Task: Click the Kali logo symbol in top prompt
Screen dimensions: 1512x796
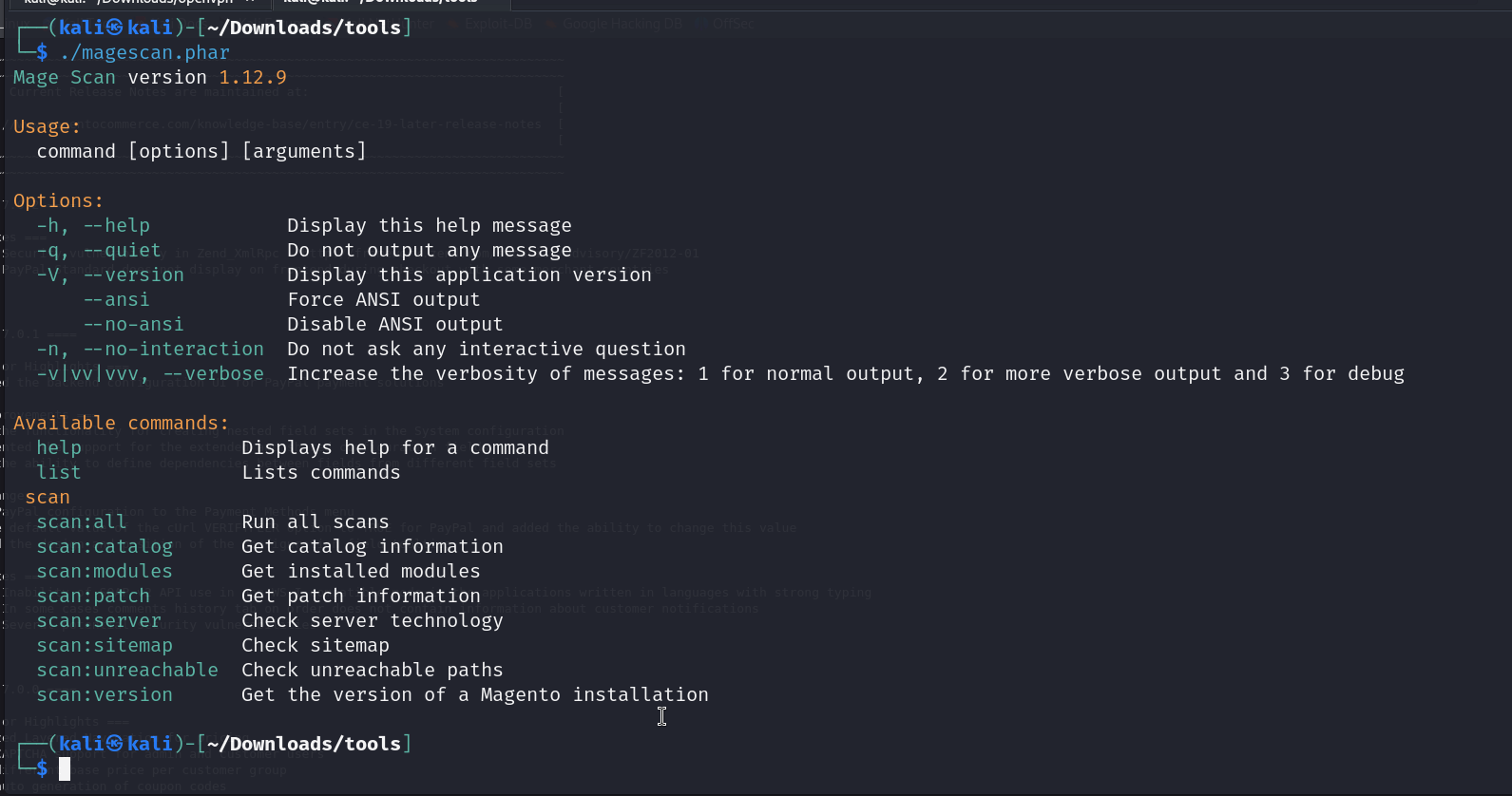Action: 115,28
